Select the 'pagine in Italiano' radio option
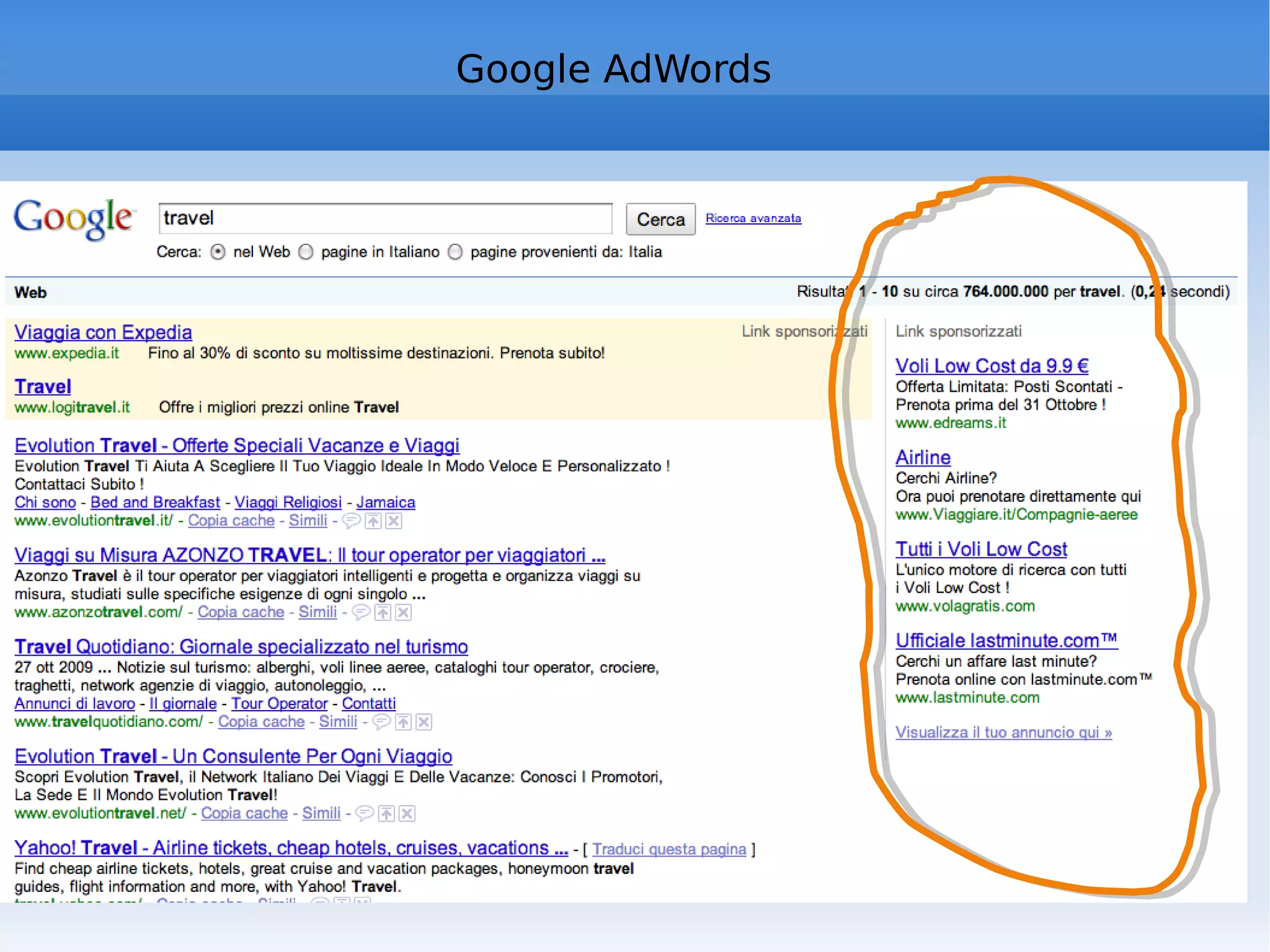This screenshot has width=1270, height=952. pos(306,252)
